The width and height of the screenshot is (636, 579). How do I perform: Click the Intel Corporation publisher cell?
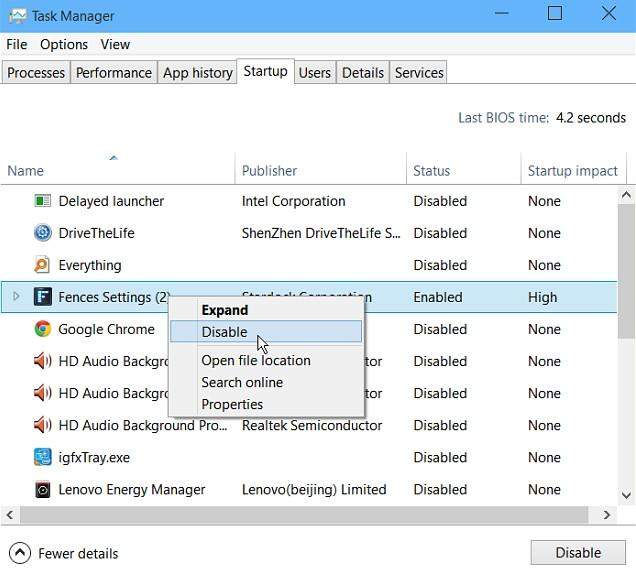click(293, 201)
